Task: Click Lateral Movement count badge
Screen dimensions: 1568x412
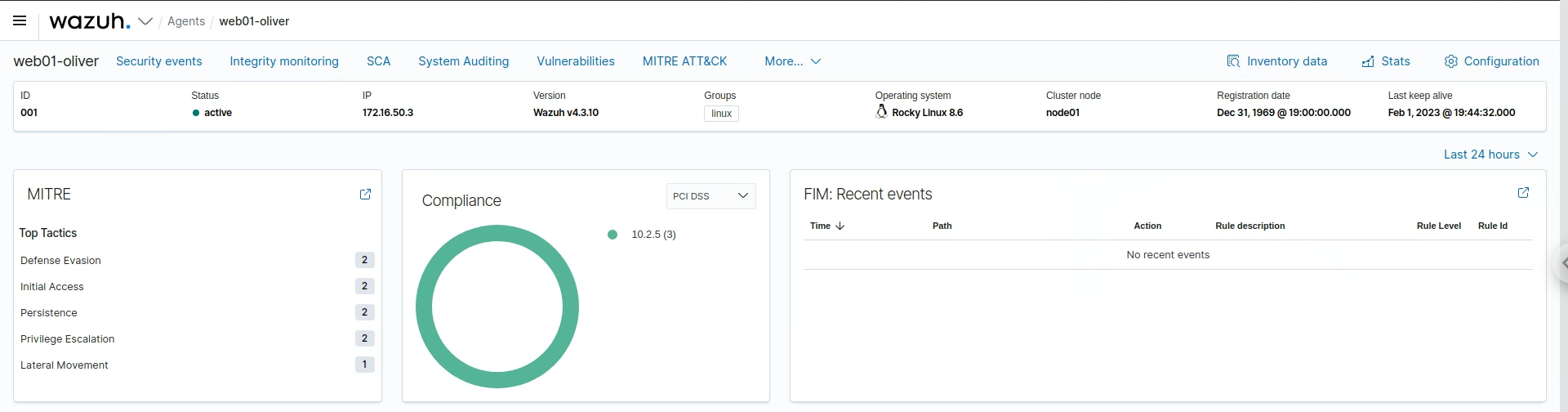Action: pos(365,365)
